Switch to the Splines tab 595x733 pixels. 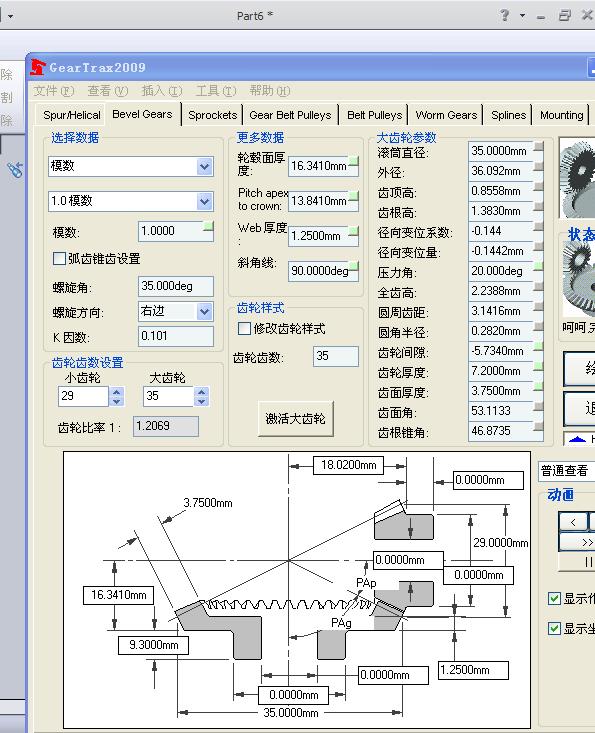pos(509,115)
